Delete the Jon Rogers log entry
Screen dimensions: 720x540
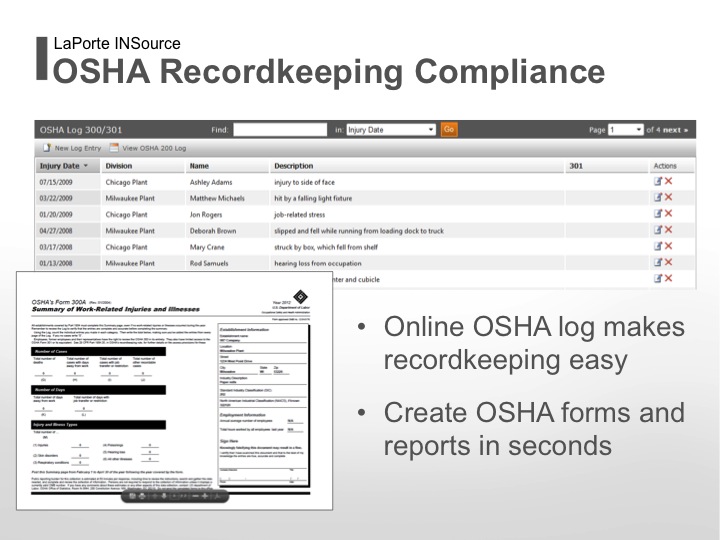pos(669,214)
